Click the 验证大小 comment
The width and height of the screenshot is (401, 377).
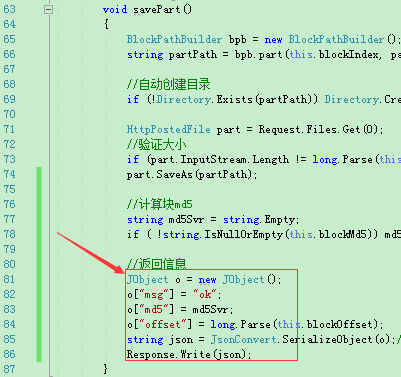click(x=156, y=144)
